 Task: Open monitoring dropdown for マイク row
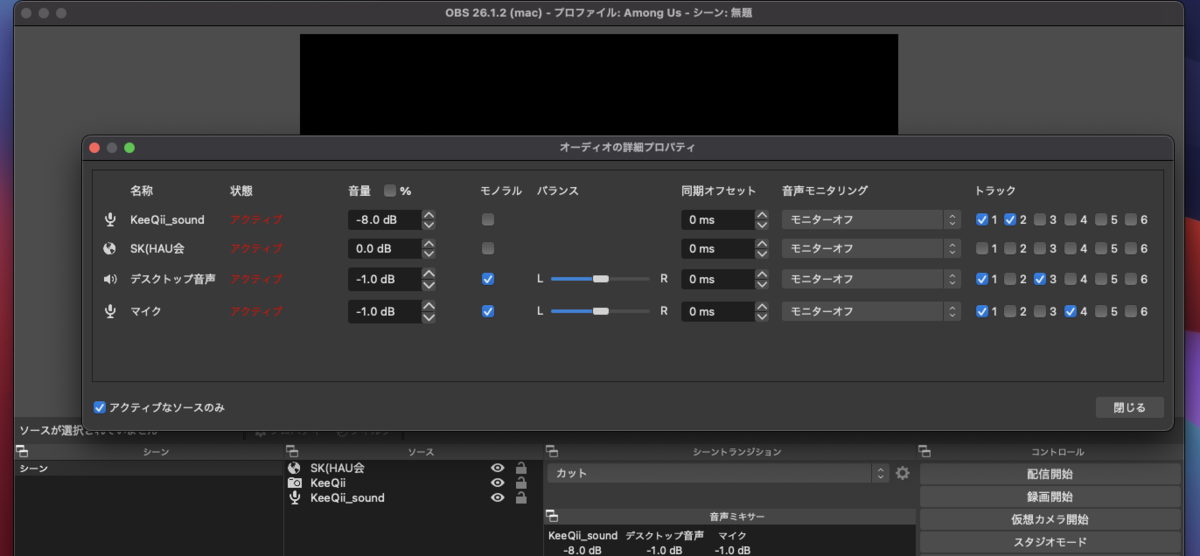pyautogui.click(x=872, y=311)
